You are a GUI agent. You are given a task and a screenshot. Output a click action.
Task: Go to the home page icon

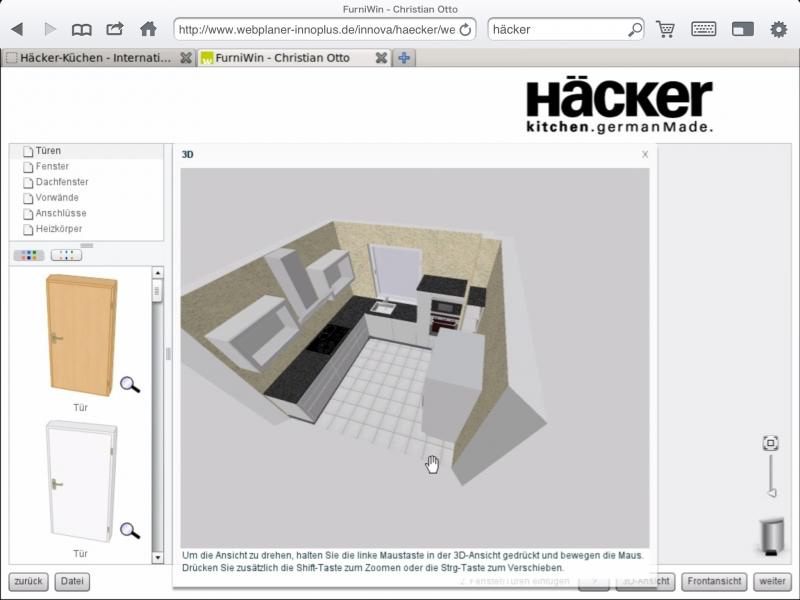pyautogui.click(x=148, y=29)
